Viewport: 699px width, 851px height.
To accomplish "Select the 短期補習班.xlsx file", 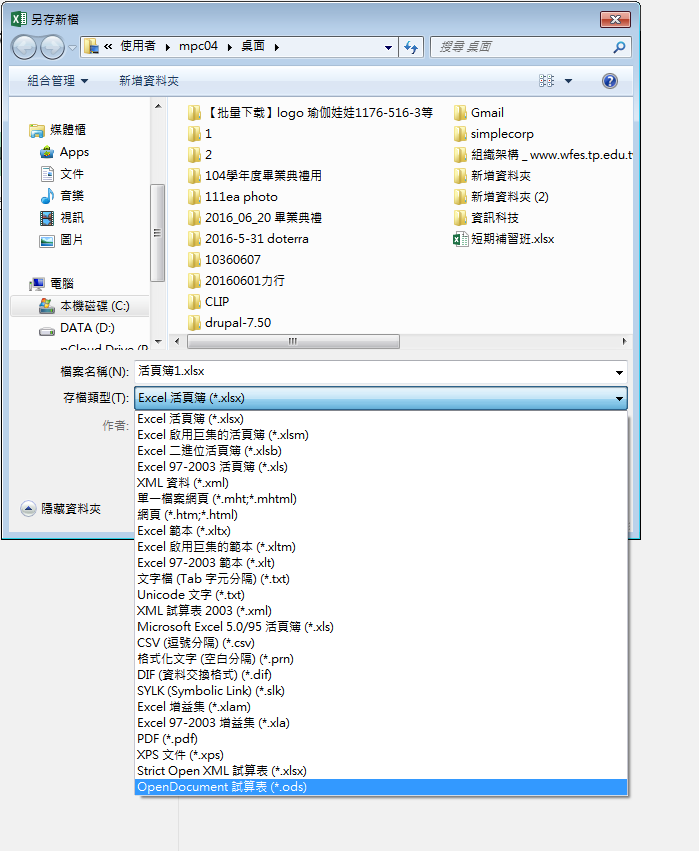I will (x=504, y=239).
